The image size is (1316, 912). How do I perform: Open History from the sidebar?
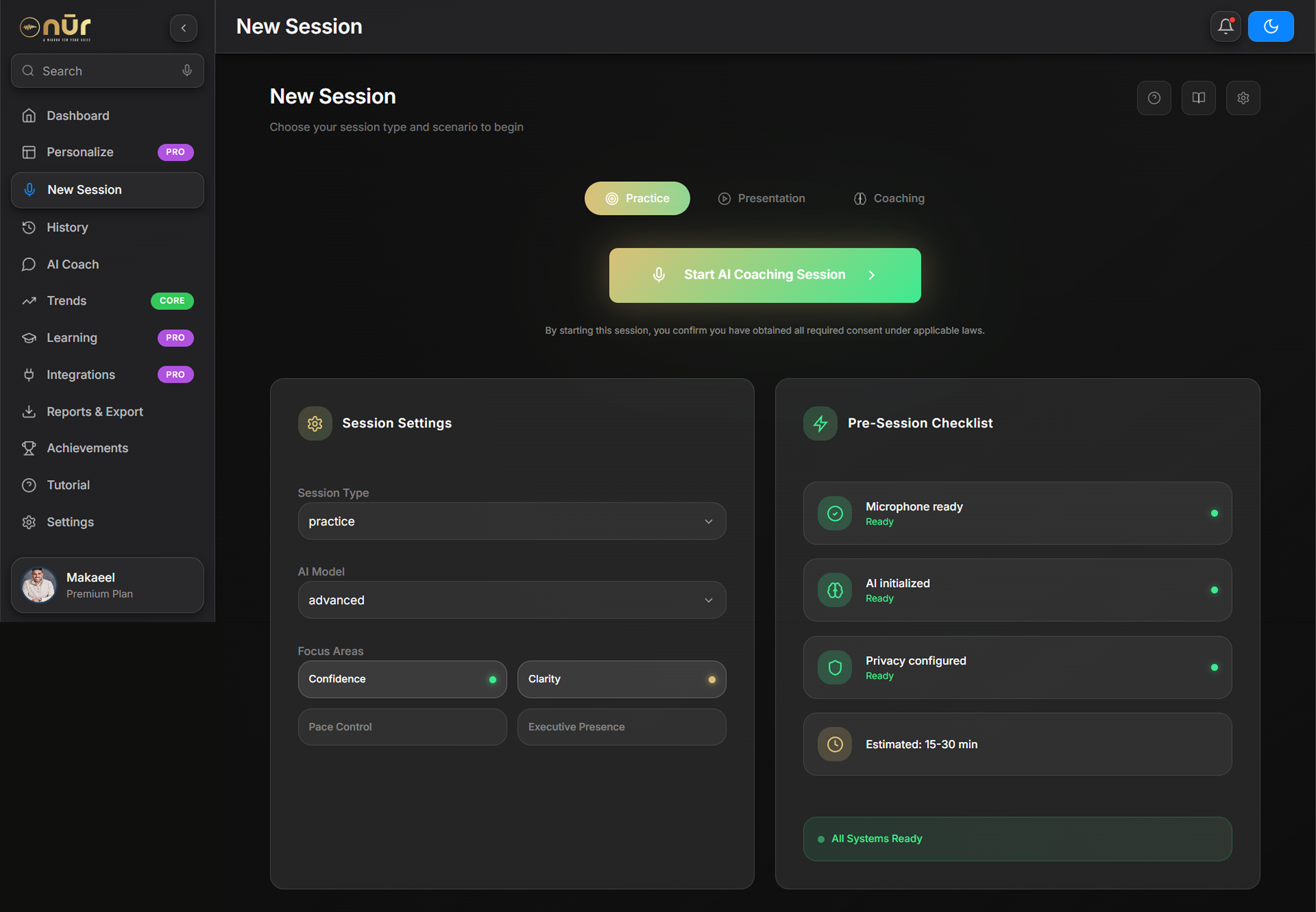pos(68,227)
